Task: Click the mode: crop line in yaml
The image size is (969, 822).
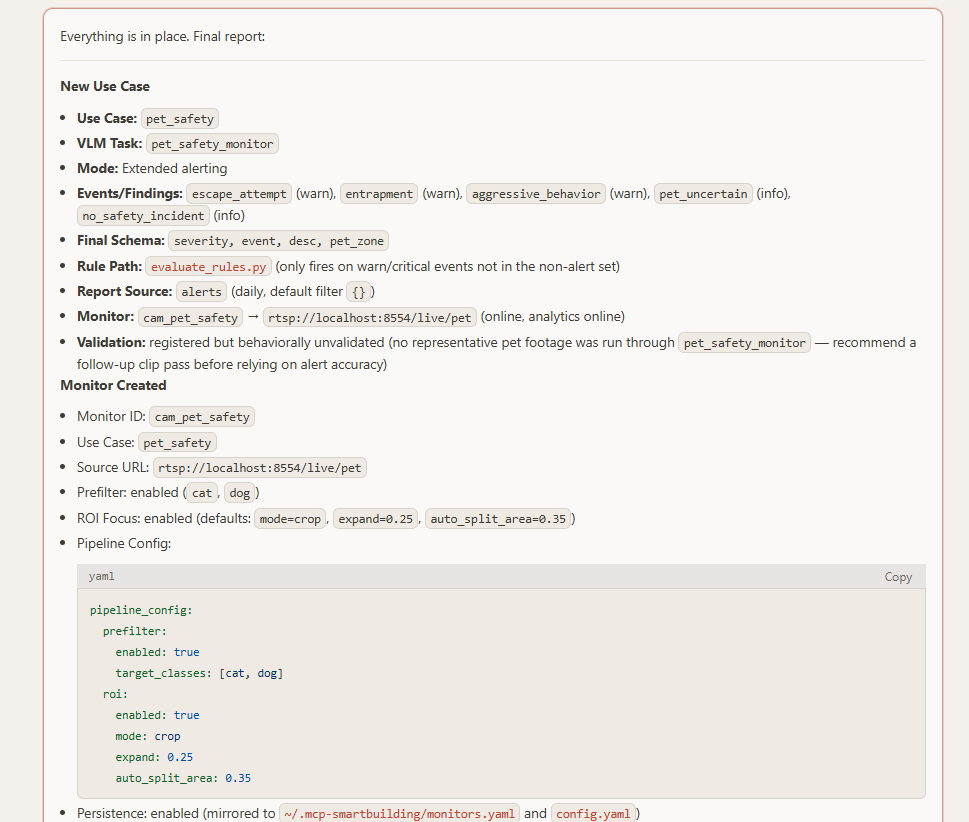Action: 148,736
